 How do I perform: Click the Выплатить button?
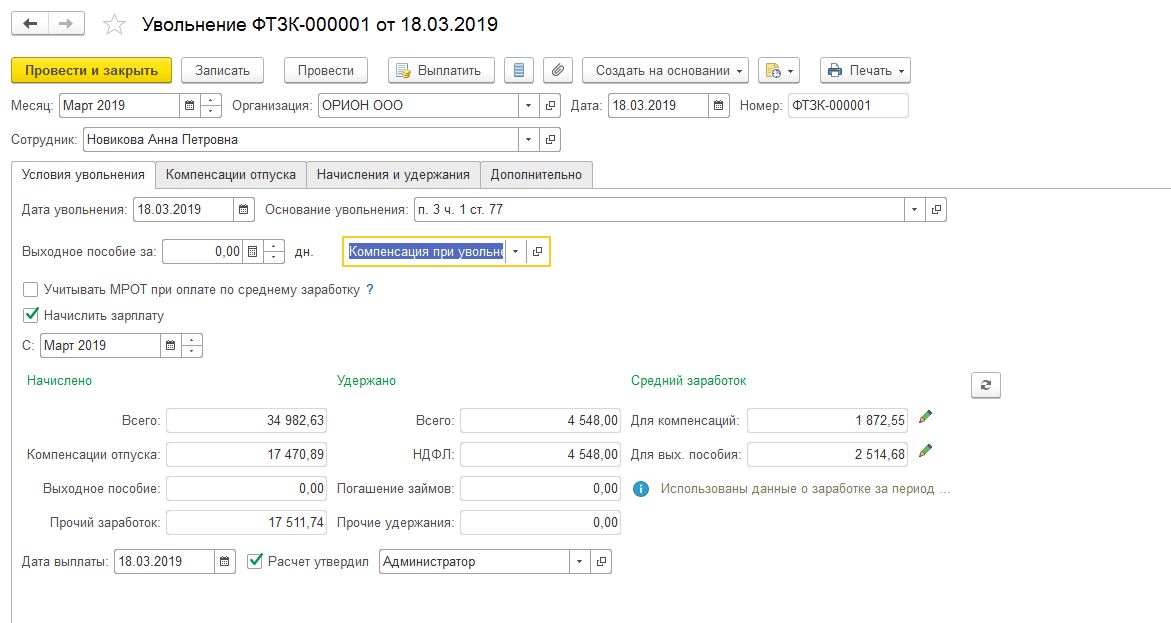(441, 70)
